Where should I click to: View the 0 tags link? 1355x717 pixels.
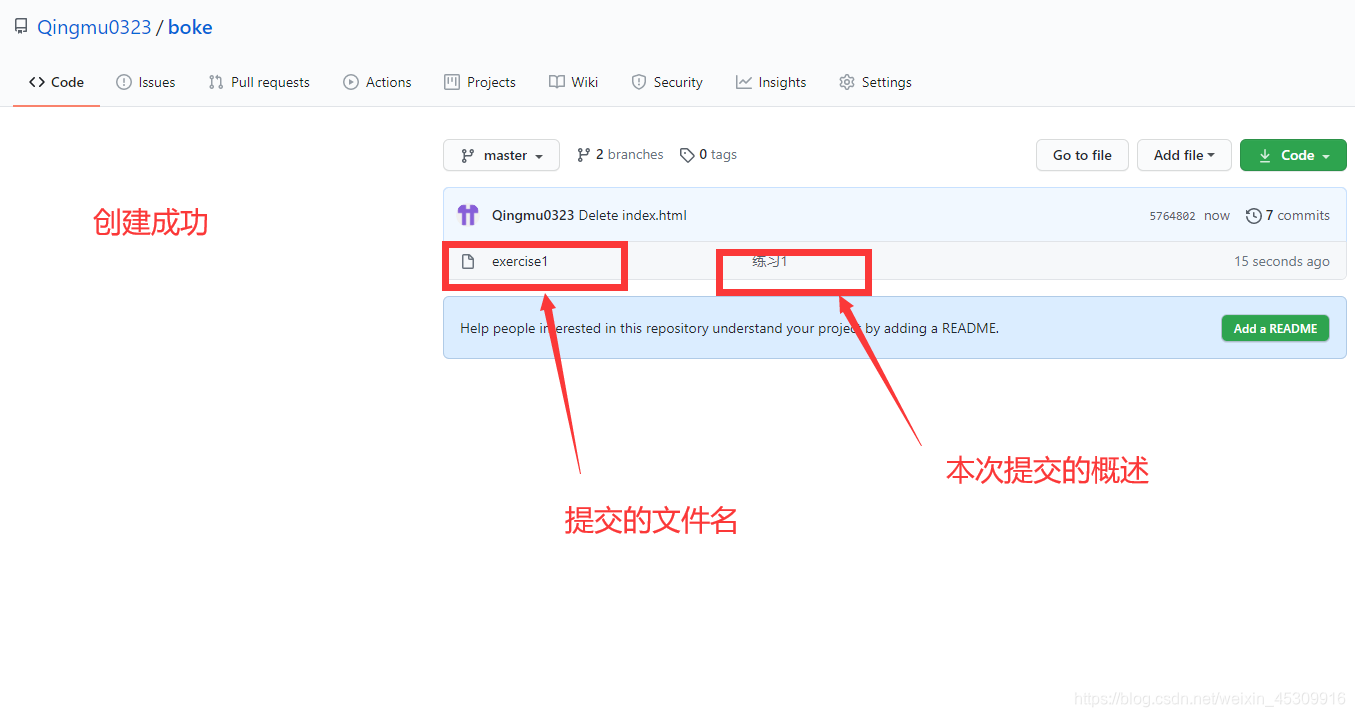tap(708, 155)
